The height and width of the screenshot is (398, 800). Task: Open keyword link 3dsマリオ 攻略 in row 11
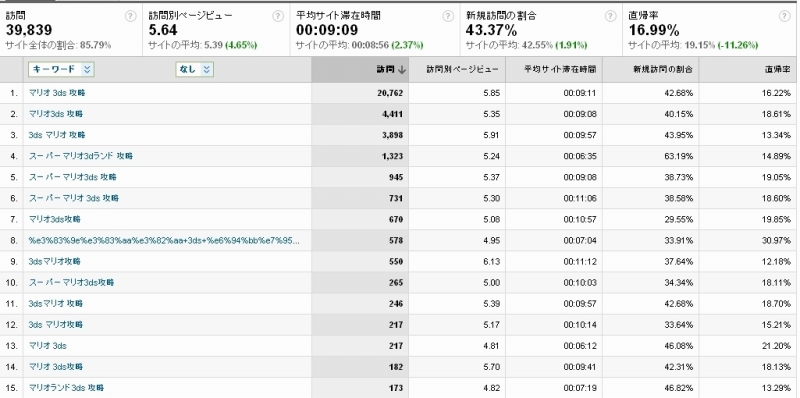coord(56,304)
